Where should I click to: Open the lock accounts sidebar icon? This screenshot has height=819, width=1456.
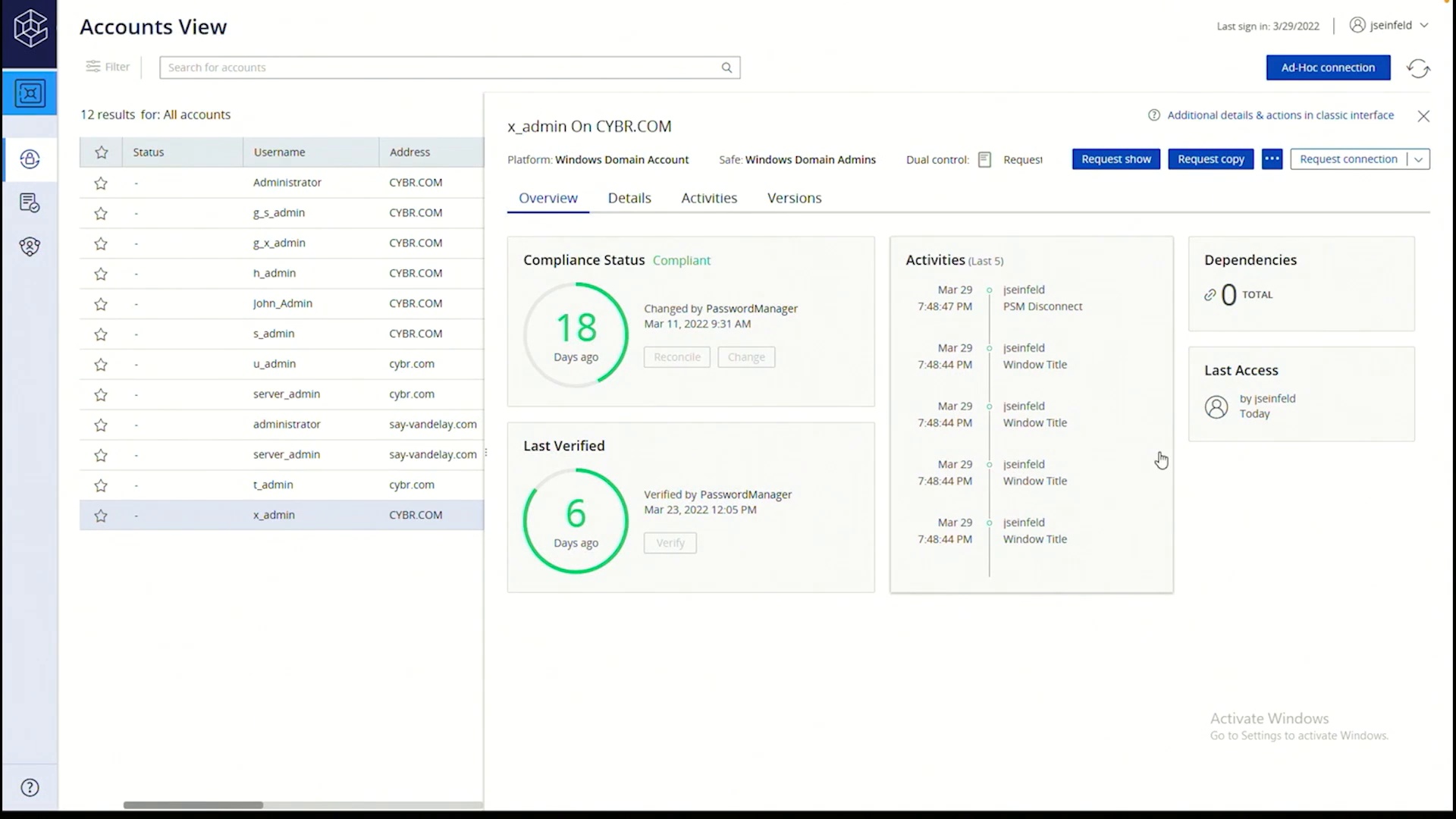click(x=30, y=159)
